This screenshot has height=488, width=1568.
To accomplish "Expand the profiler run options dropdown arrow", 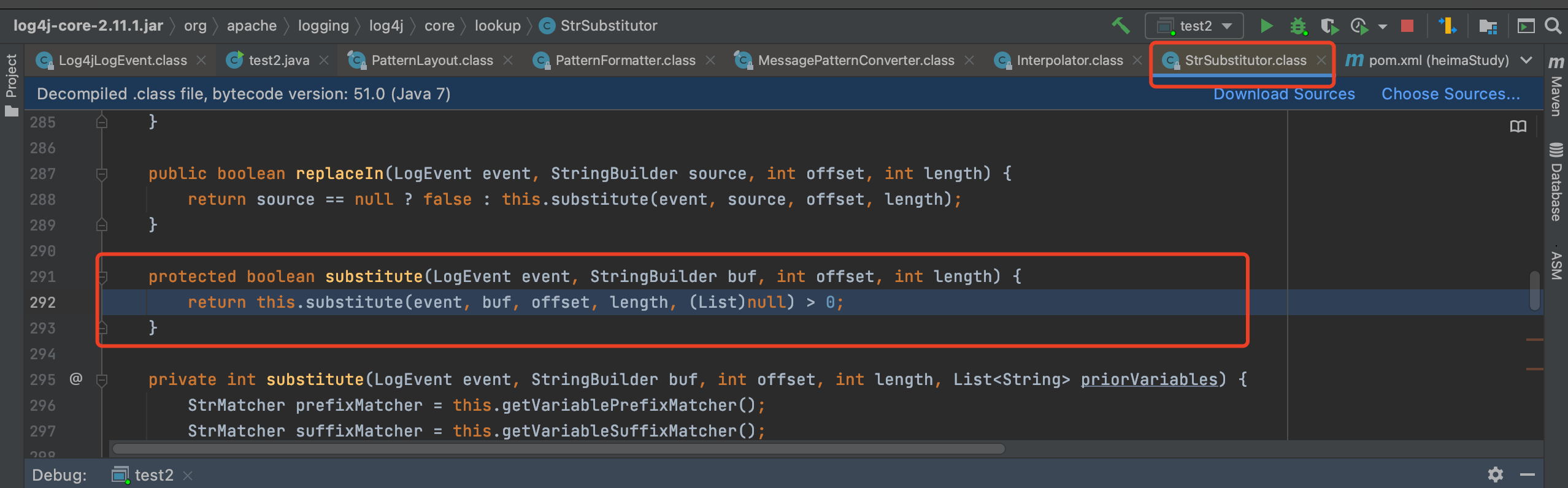I will 1383,26.
